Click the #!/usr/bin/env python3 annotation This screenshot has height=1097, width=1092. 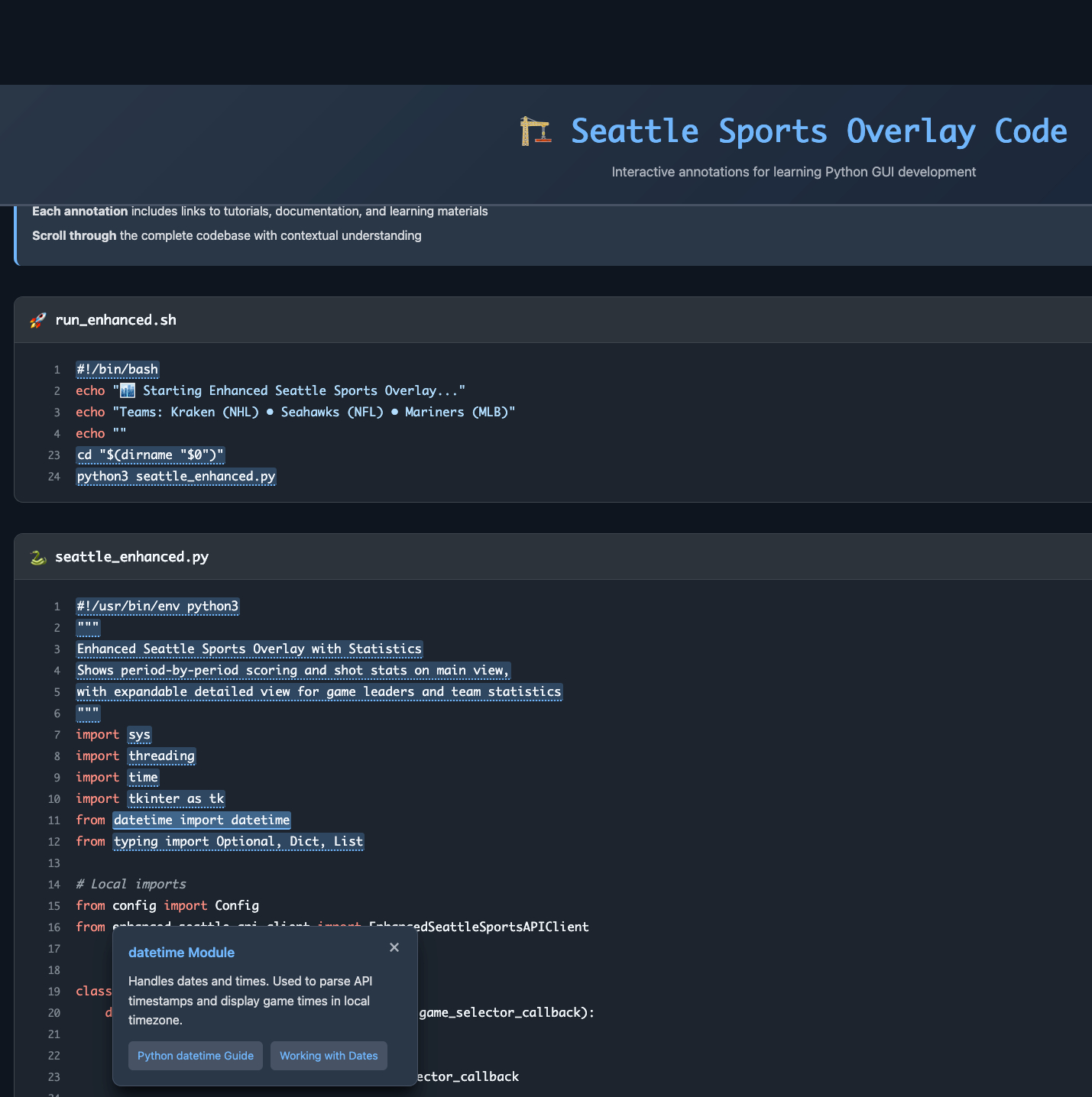(157, 607)
